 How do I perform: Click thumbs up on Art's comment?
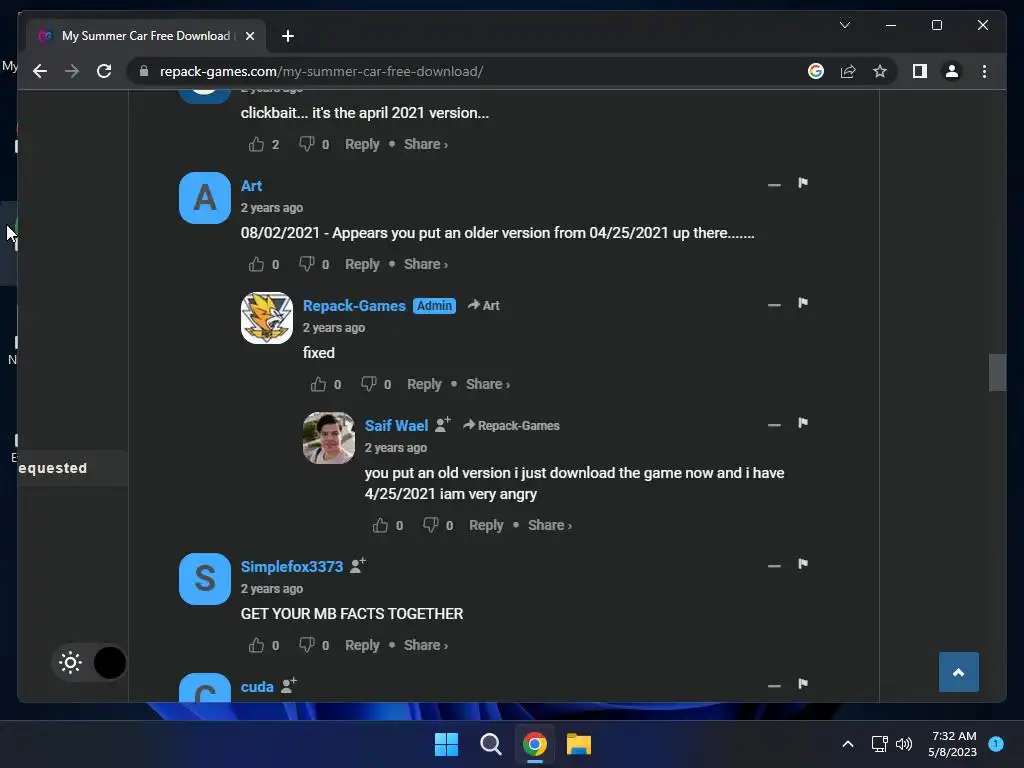click(256, 264)
